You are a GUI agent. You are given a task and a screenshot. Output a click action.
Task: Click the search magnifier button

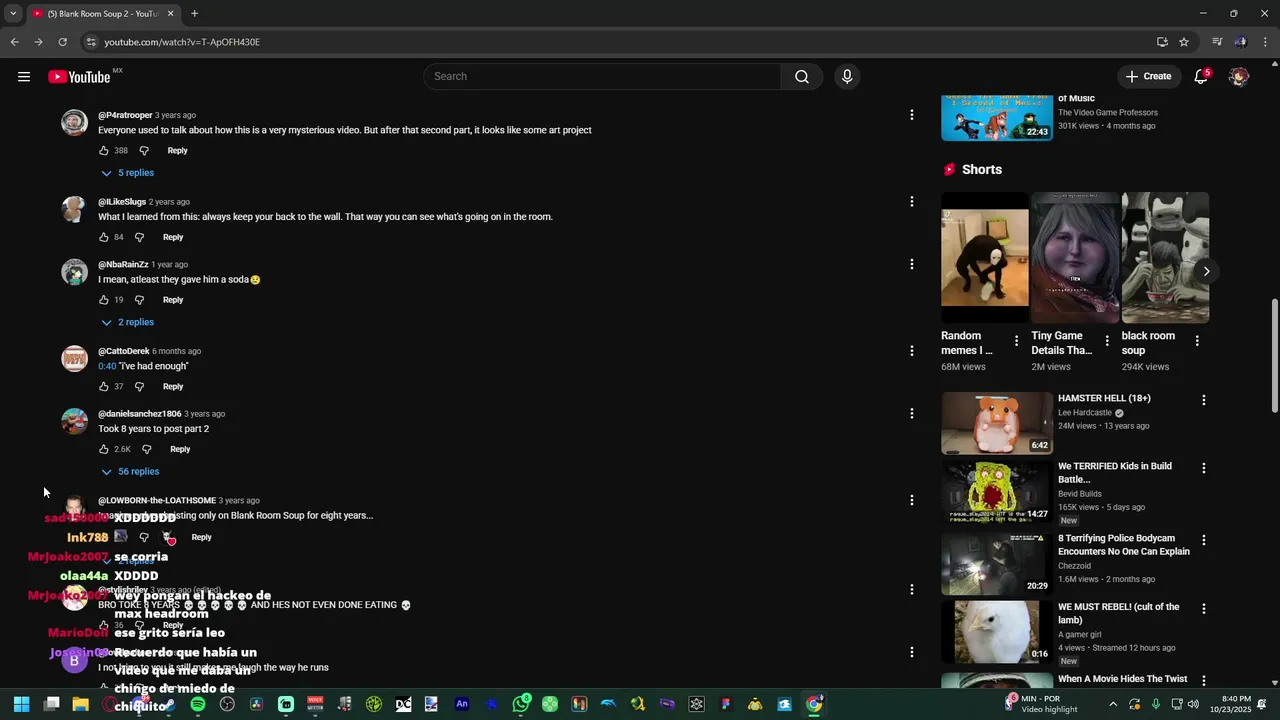coord(802,77)
